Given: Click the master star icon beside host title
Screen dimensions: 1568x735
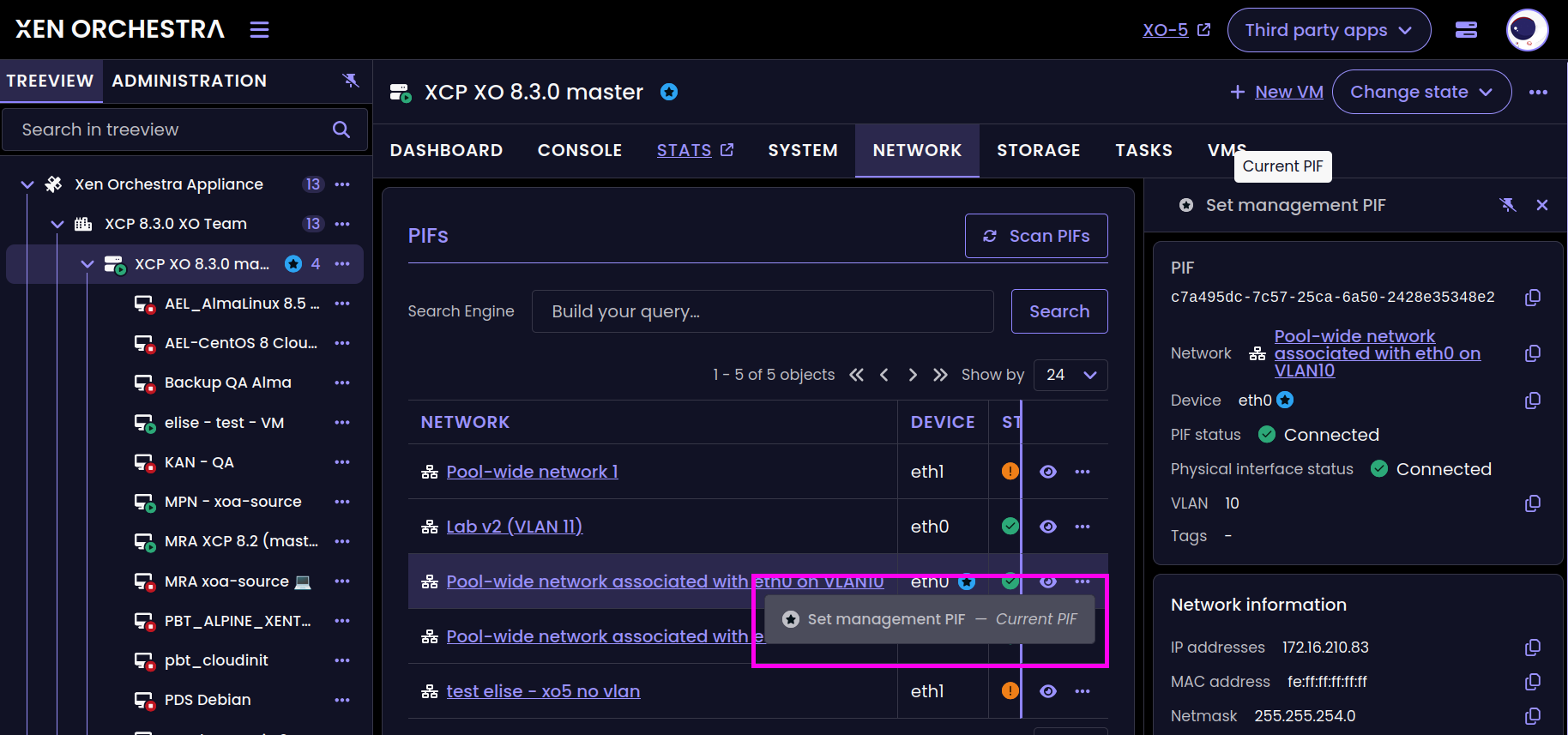Looking at the screenshot, I should pos(669,92).
